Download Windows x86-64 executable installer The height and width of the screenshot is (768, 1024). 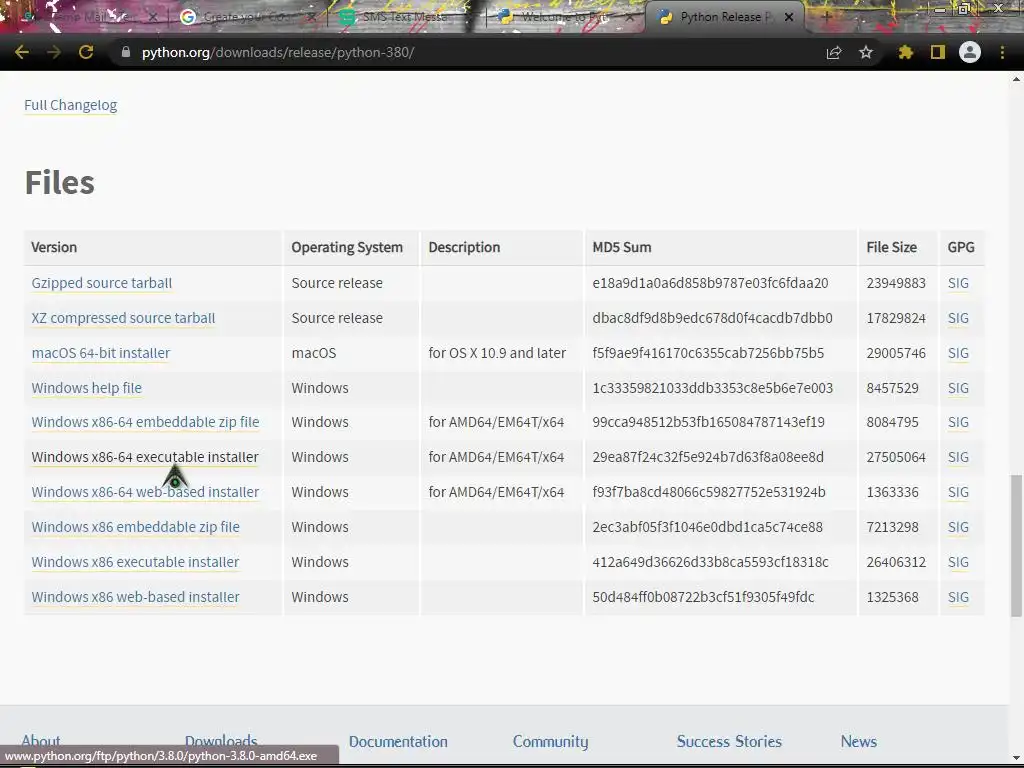[x=145, y=457]
